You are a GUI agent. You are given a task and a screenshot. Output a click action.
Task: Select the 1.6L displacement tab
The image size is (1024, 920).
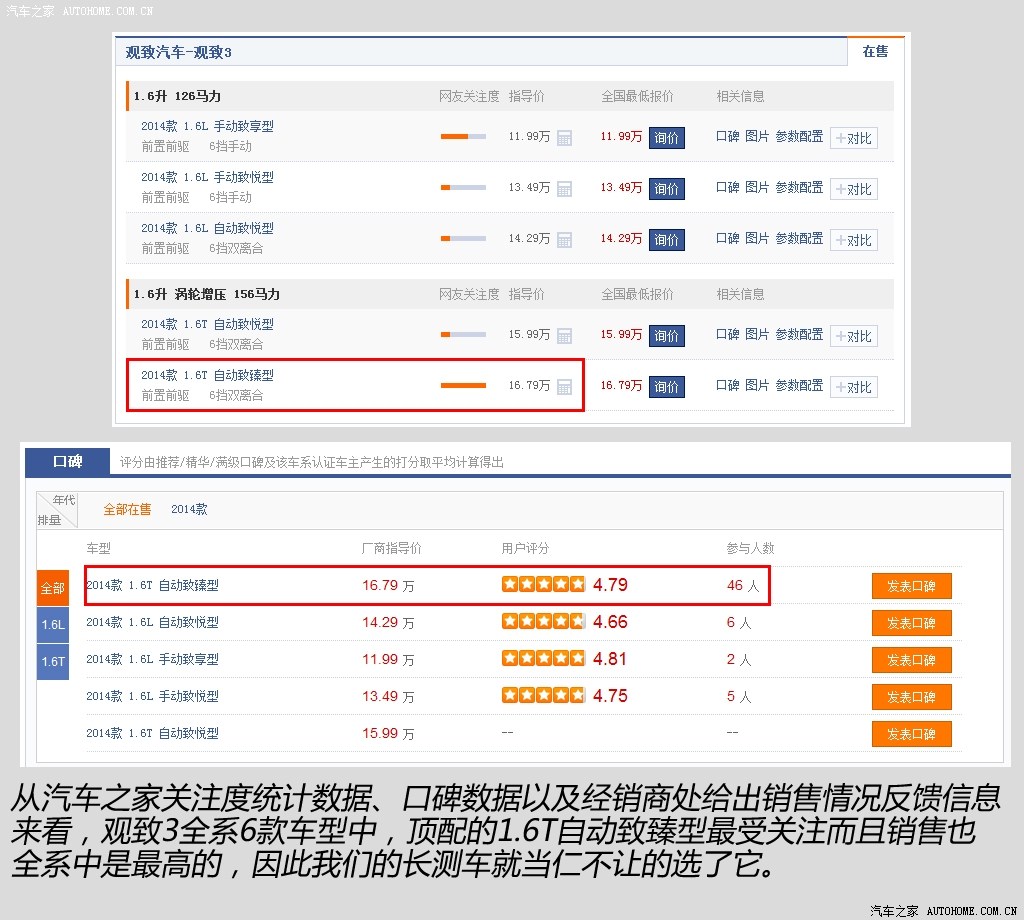click(x=53, y=625)
